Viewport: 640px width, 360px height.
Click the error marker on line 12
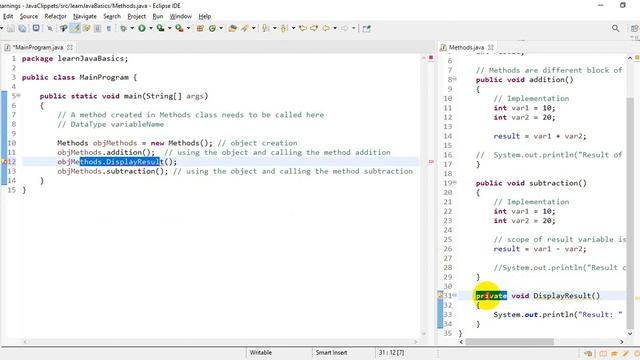(4, 162)
